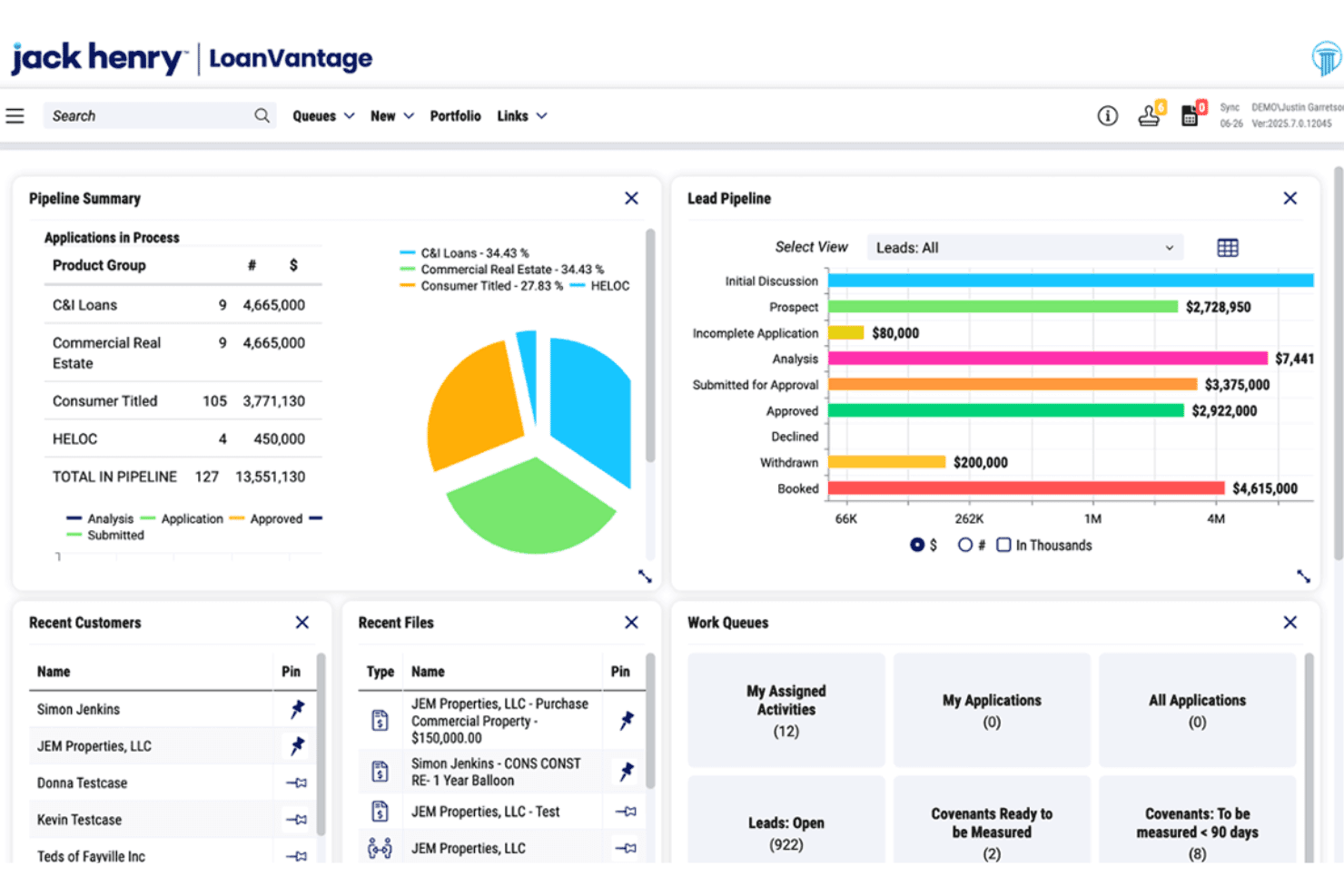This screenshot has height=896, width=1344.
Task: Open the Links dropdown menu
Action: (522, 116)
